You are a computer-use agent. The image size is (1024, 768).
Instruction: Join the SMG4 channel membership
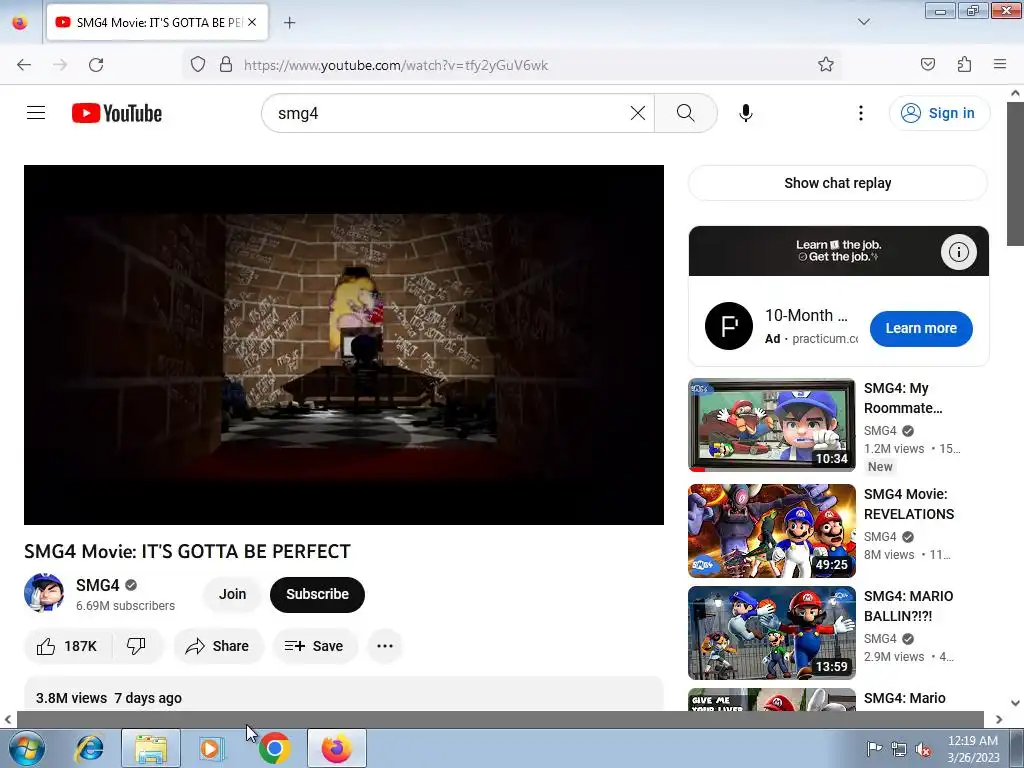coord(232,594)
